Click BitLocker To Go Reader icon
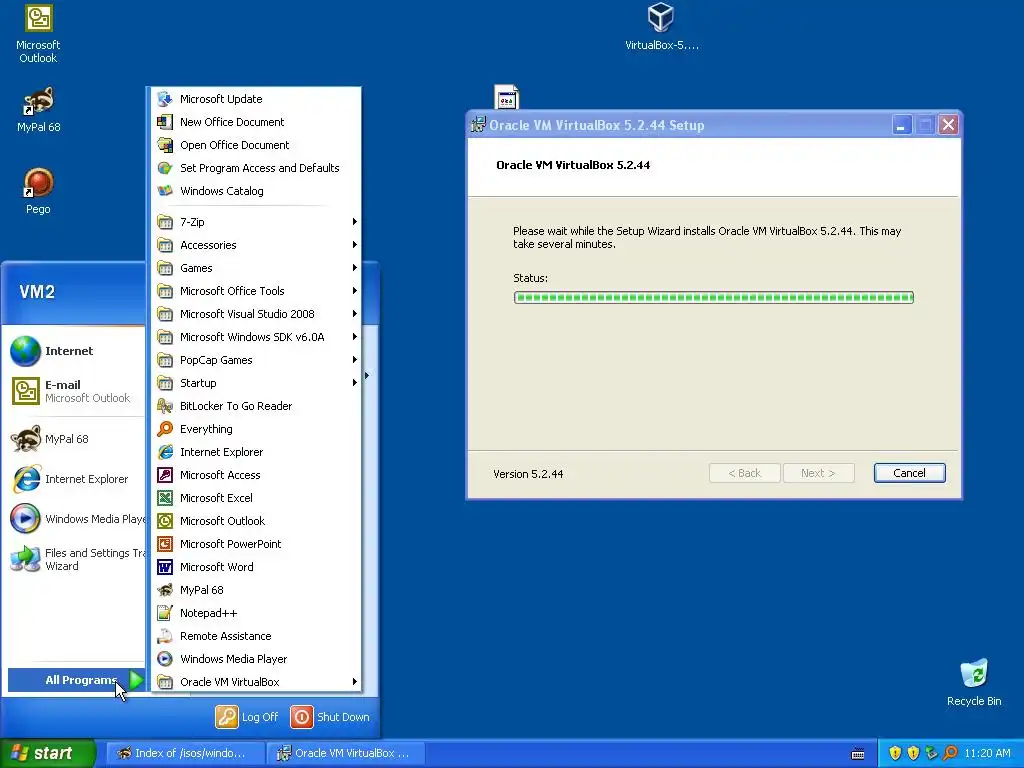The width and height of the screenshot is (1024, 768). (165, 406)
